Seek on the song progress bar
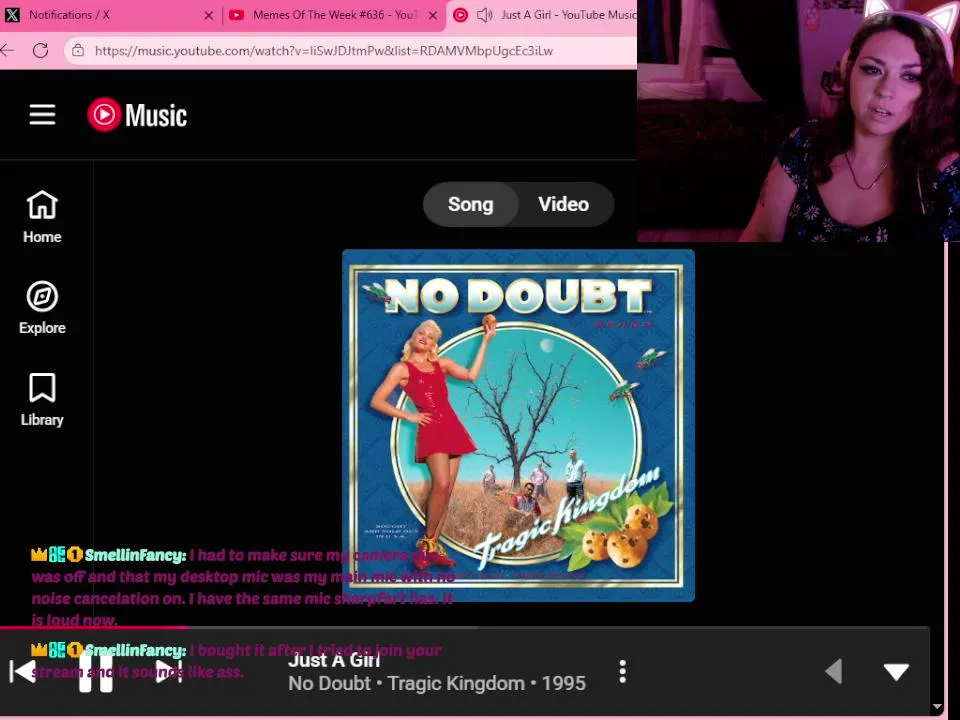960x720 pixels. 465,627
